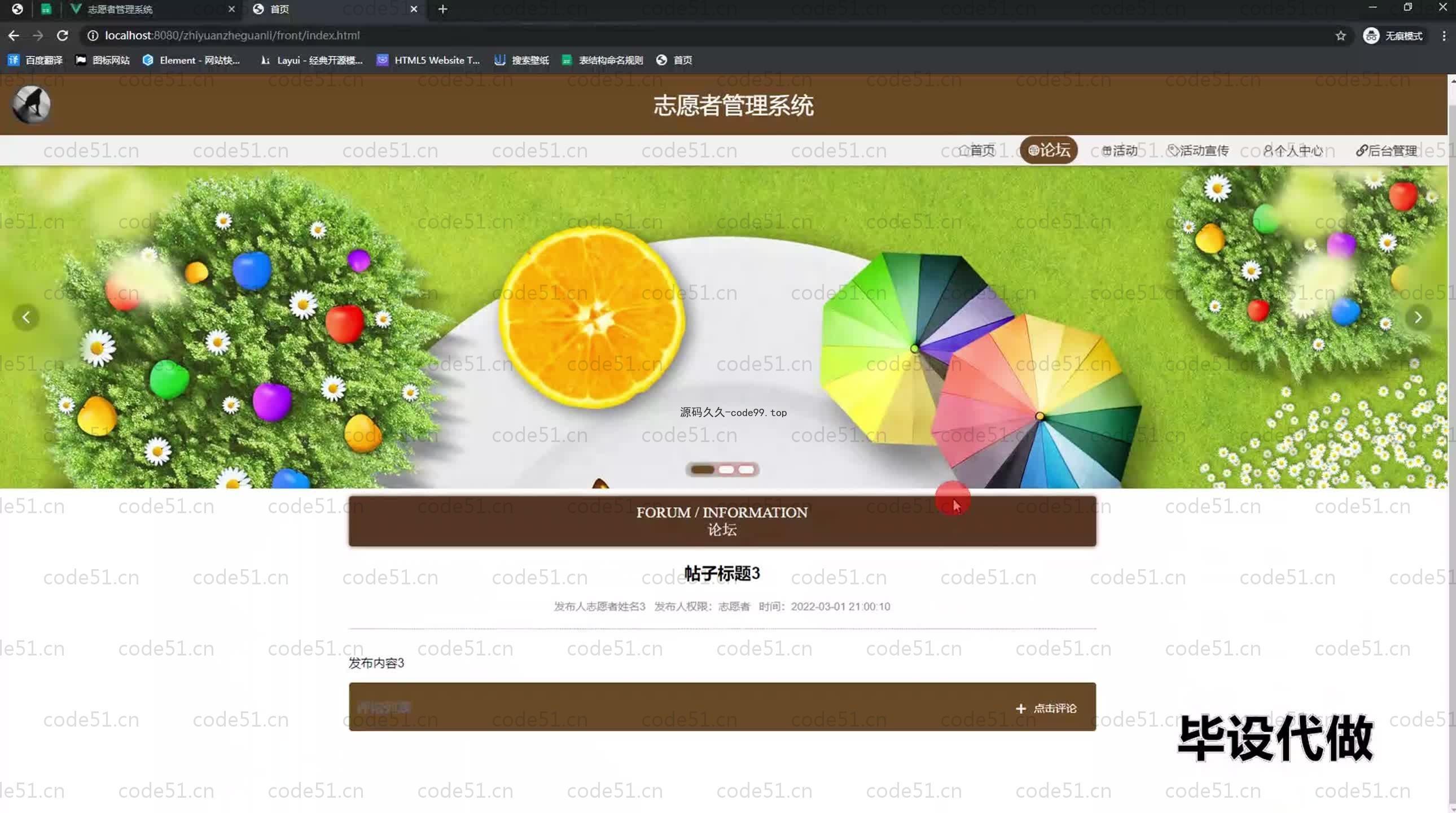Image resolution: width=1456 pixels, height=813 pixels.
Task: Show next carousel slide with right arrow
Action: coord(1418,318)
